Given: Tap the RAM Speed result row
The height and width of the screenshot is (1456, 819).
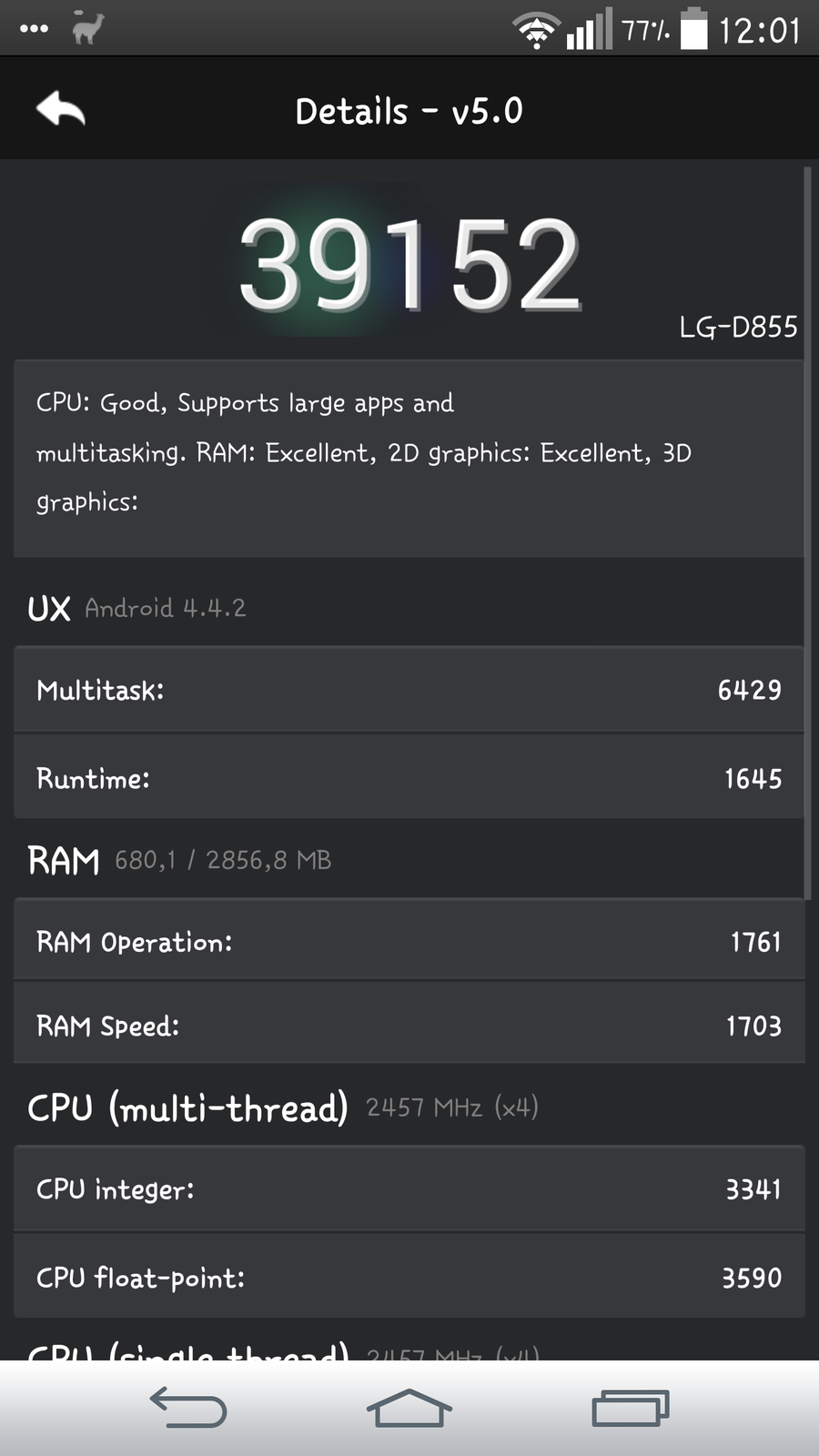Looking at the screenshot, I should point(409,1025).
